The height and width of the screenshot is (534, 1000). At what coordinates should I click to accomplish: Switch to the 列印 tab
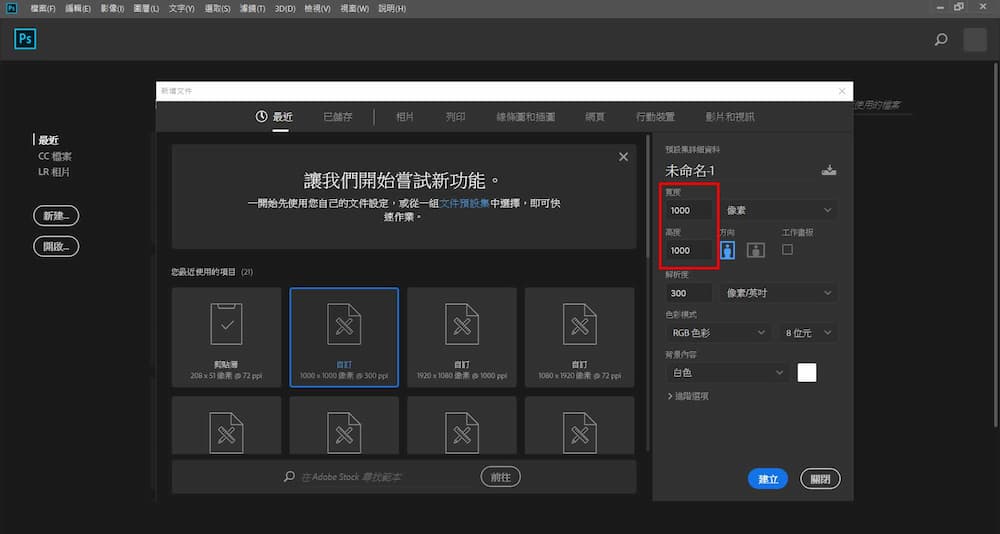click(455, 117)
